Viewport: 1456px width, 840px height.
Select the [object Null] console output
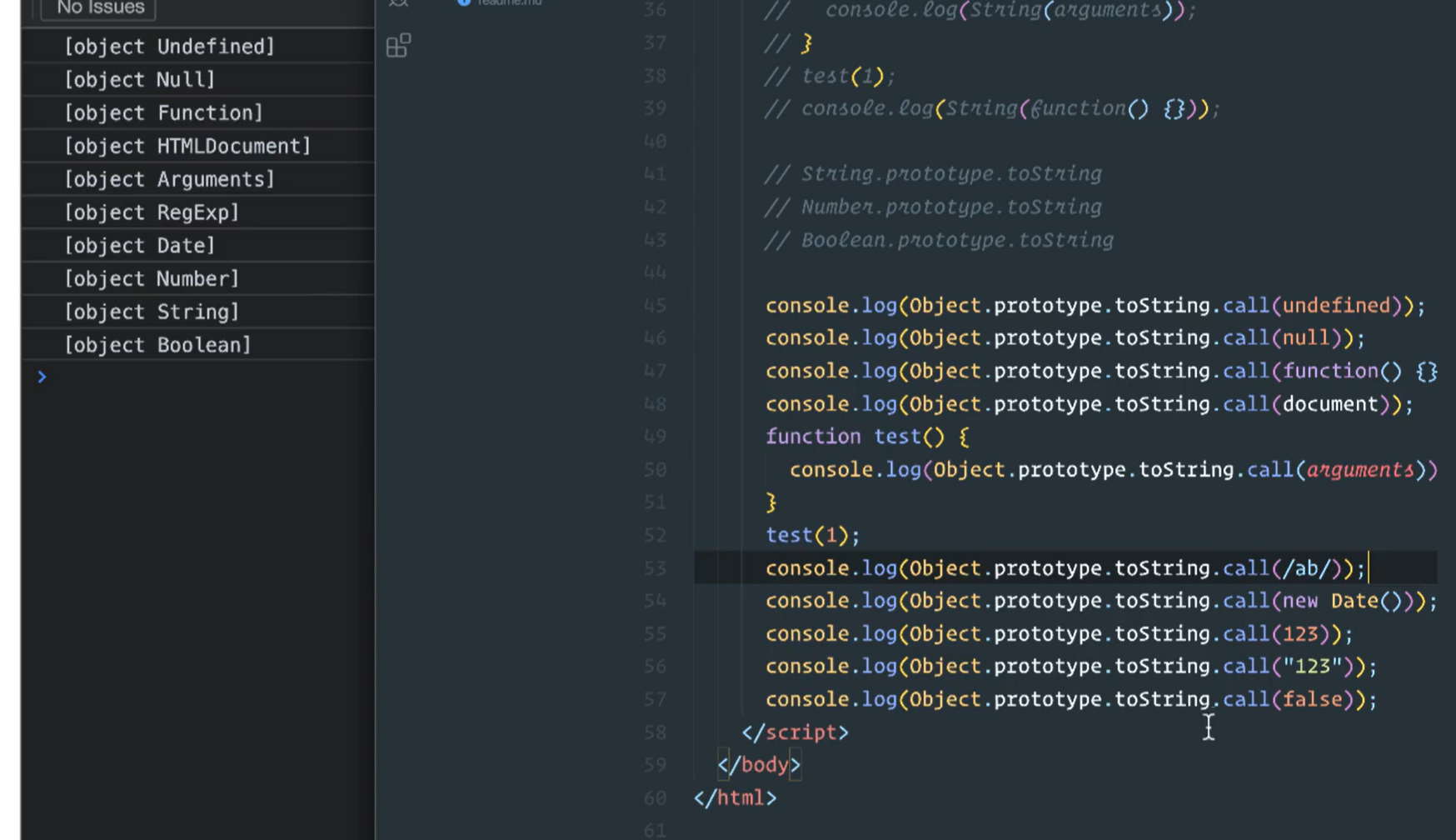click(139, 80)
